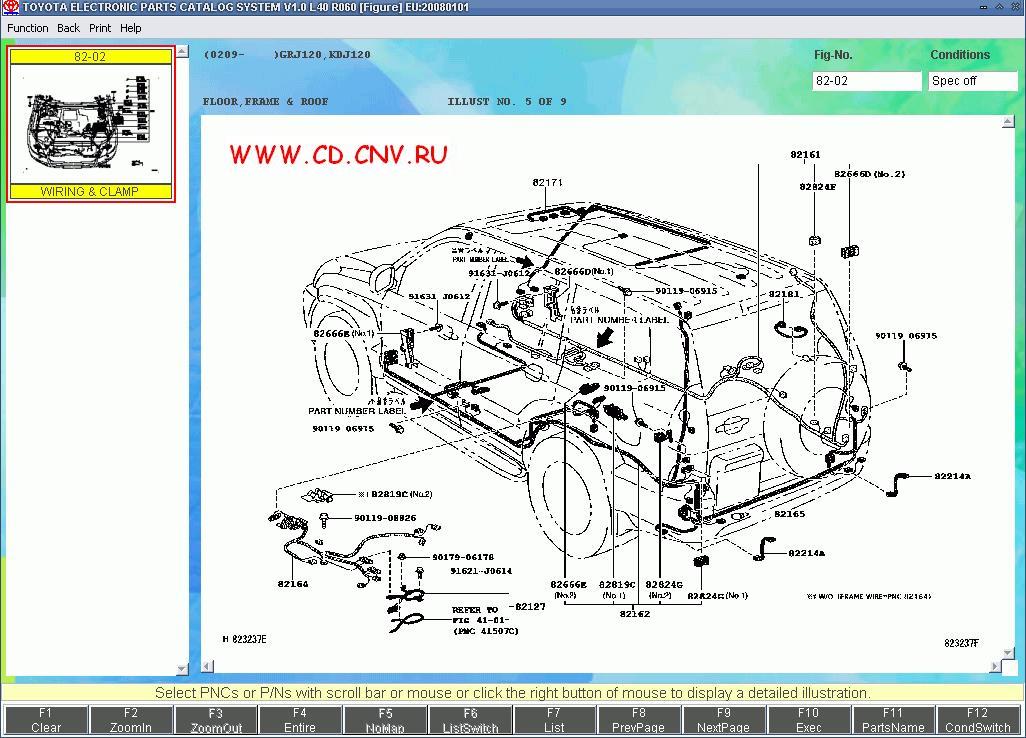This screenshot has width=1026, height=738.
Task: Click the Toyota logo icon in title bar
Action: tap(10, 7)
